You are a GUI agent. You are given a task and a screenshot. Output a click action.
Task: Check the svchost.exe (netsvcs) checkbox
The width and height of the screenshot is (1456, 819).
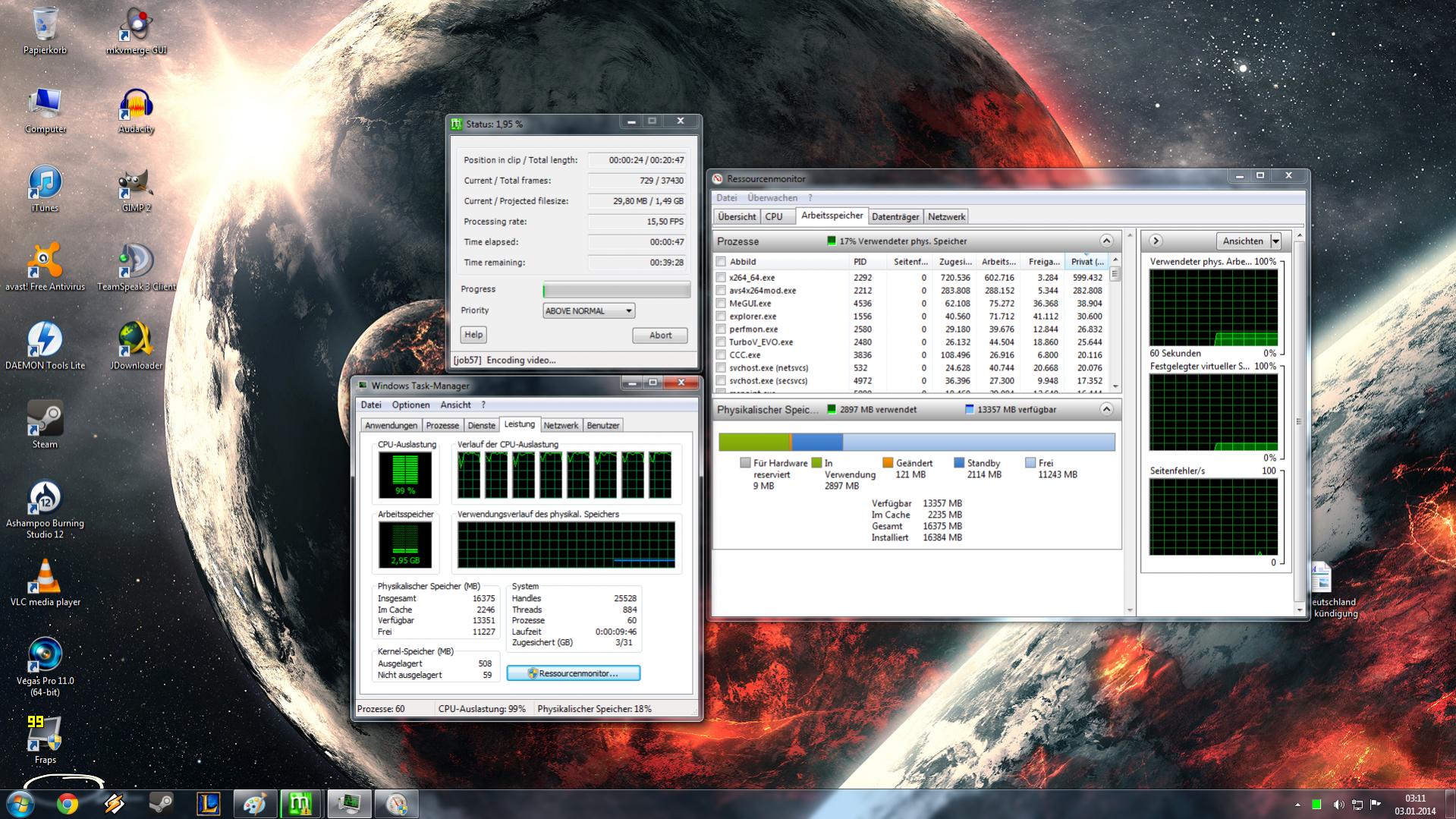click(x=721, y=368)
